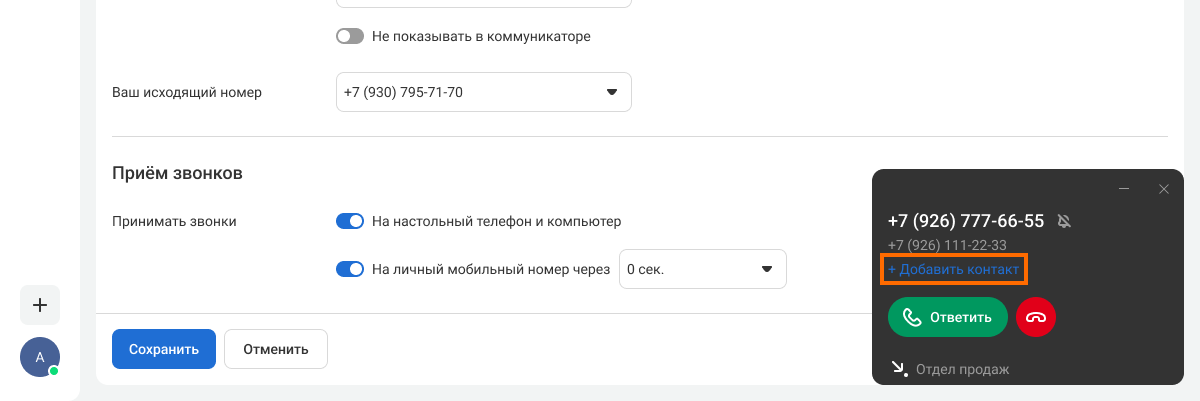Click the secondary number +7 (926) 111-22-33
The image size is (1200, 401).
[x=947, y=245]
